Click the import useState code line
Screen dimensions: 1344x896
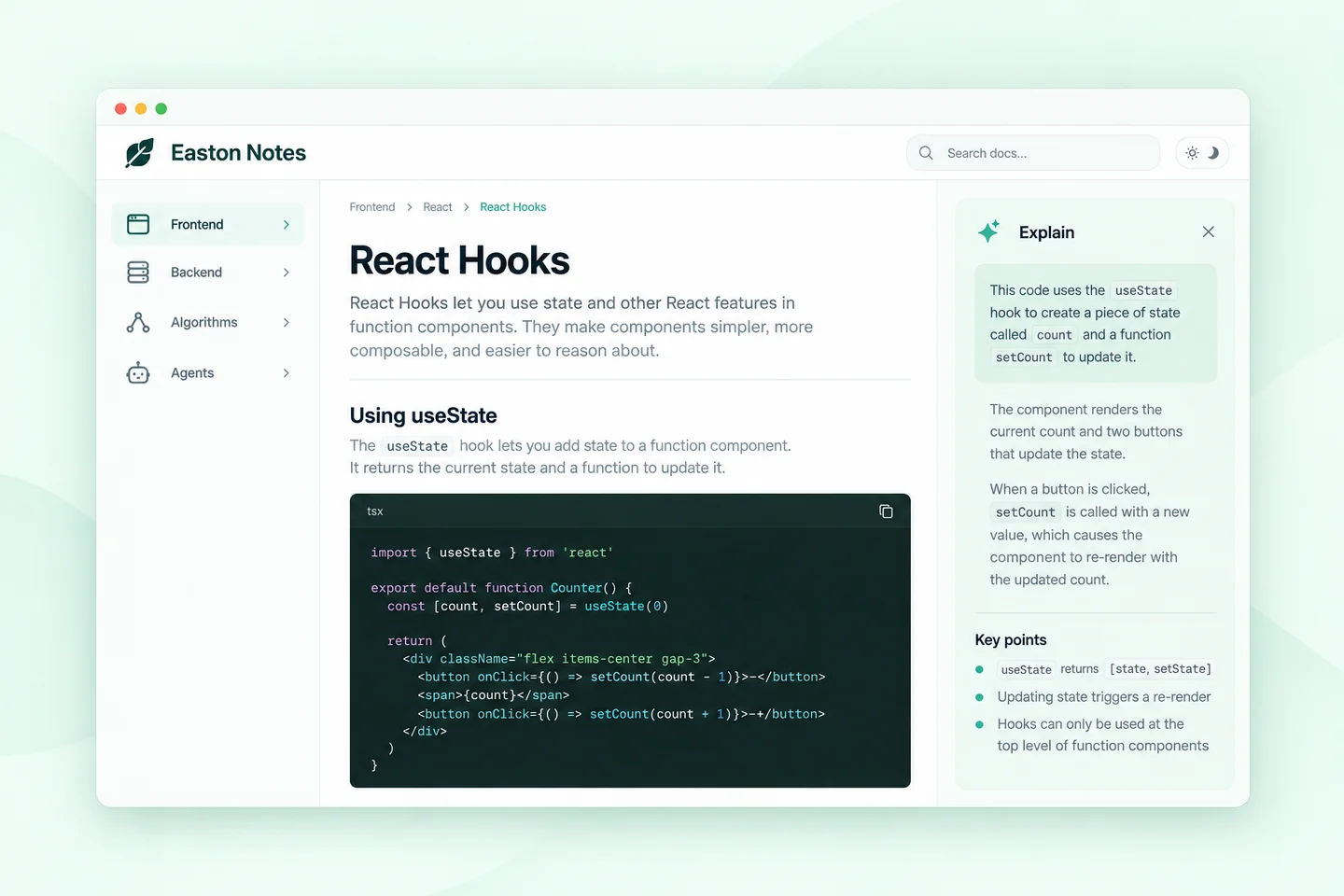point(492,553)
